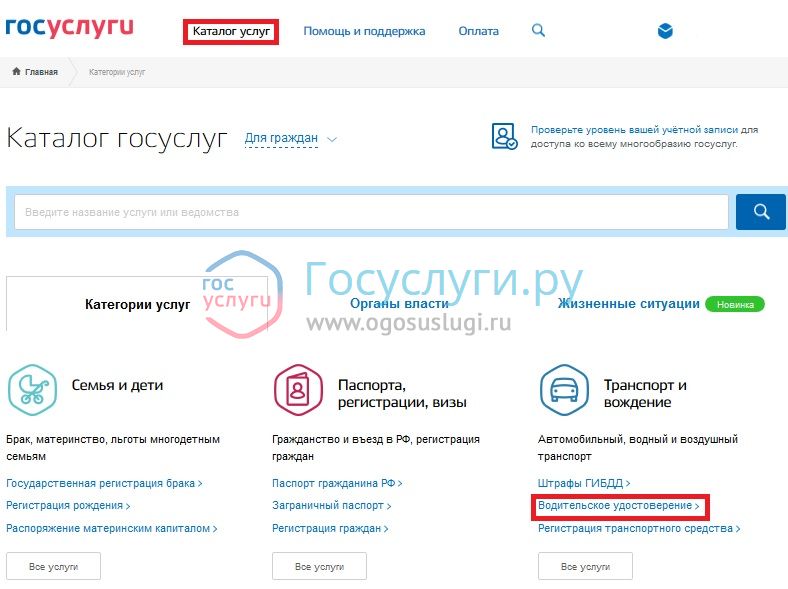Screen dimensions: 788x589
Task: Click the blue search button with magnifier
Action: point(761,212)
